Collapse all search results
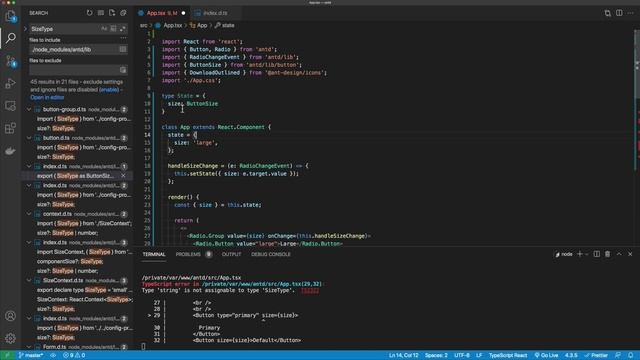Image resolution: width=640 pixels, height=360 pixels. 123,13
